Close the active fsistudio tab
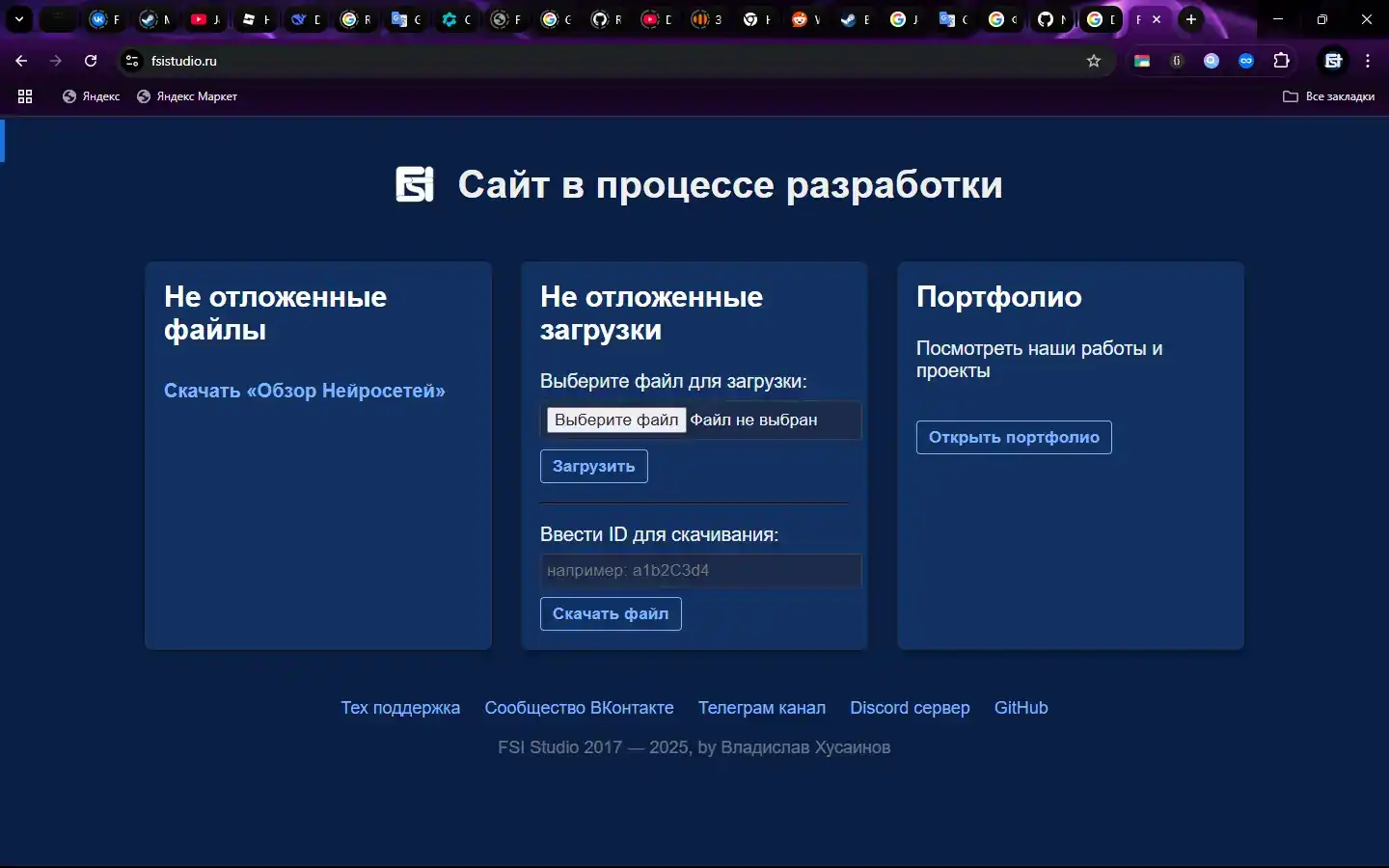The image size is (1389, 868). 1157,19
